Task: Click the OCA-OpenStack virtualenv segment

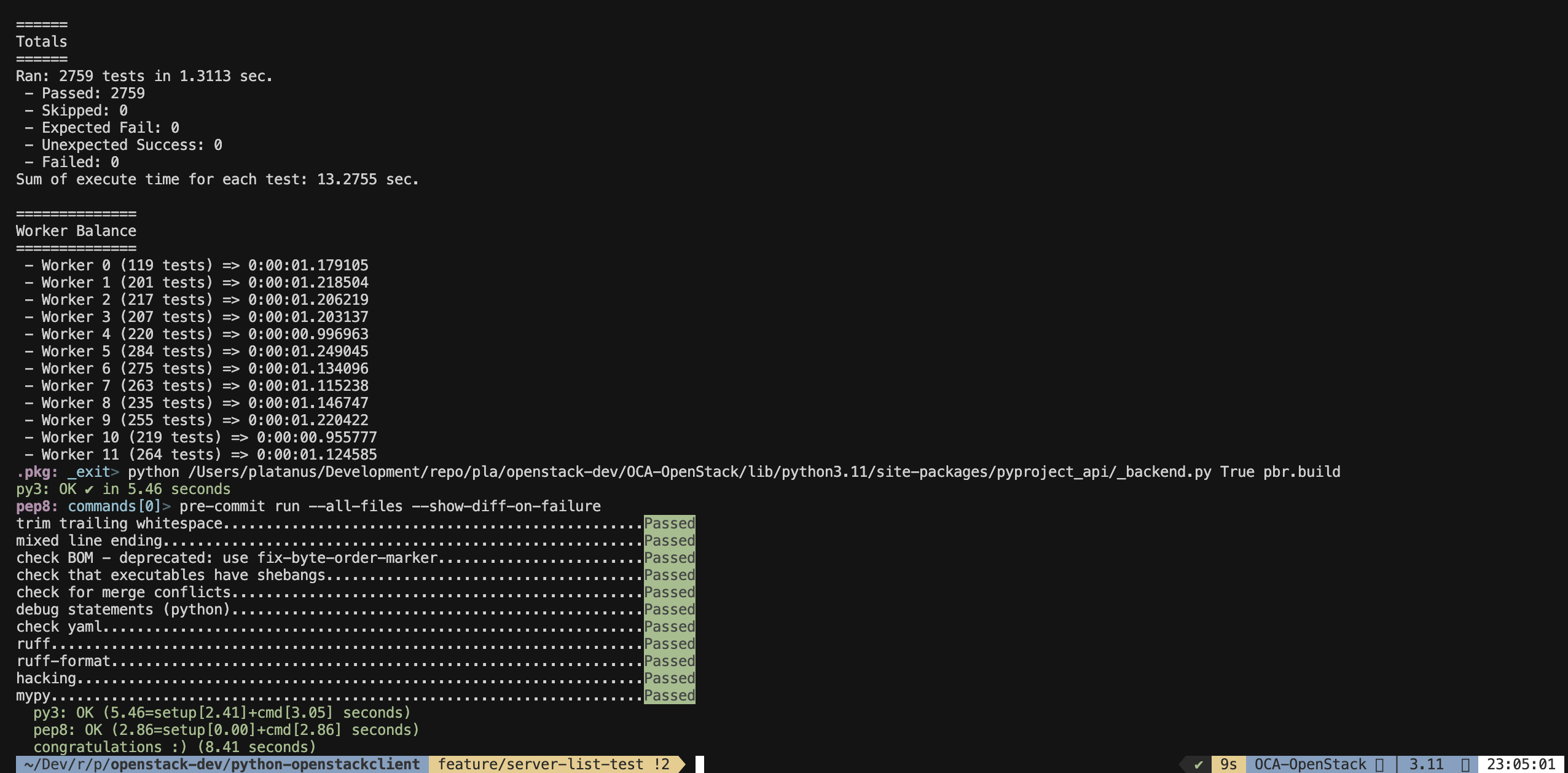Action: (1310, 764)
